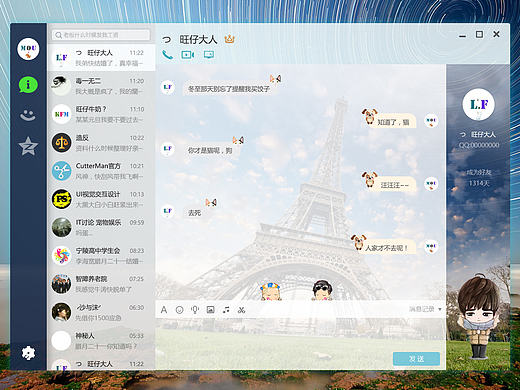520x390 pixels.
Task: Open the conversation timestamped 06:30
Action: click(101, 312)
